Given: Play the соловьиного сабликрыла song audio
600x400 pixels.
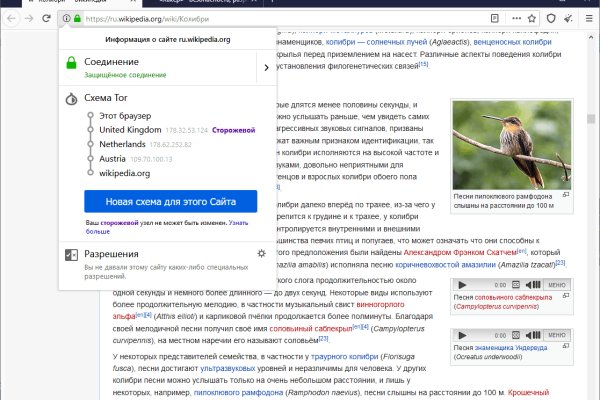Looking at the screenshot, I should tap(461, 286).
